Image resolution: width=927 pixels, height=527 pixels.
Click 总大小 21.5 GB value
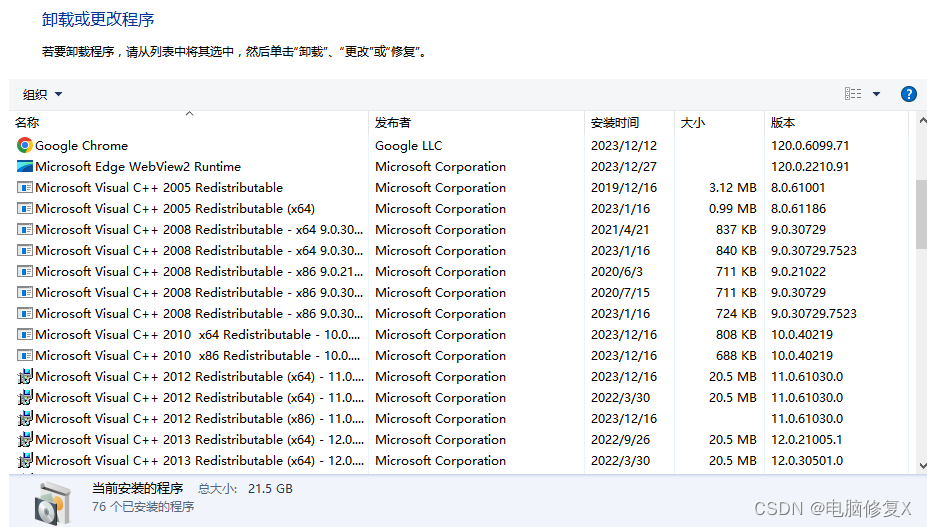pos(270,489)
